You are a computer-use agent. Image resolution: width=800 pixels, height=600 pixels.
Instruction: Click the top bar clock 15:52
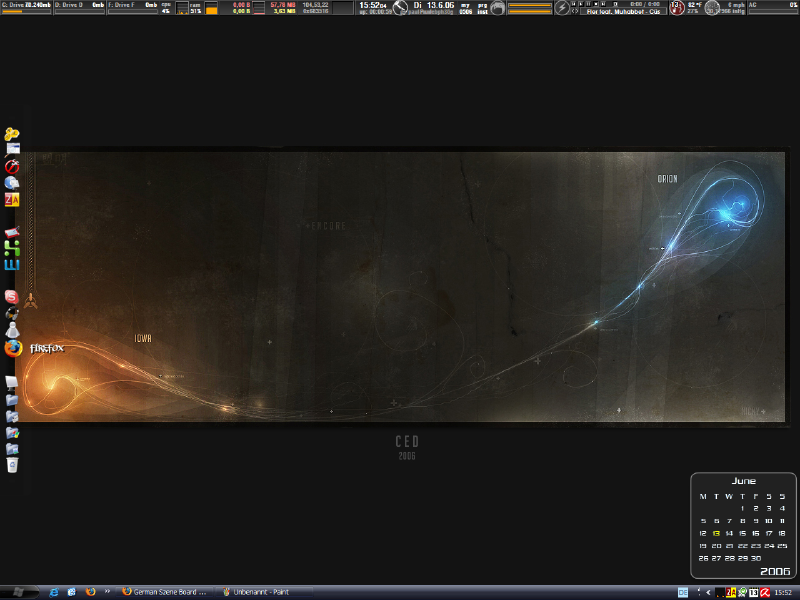pyautogui.click(x=373, y=5)
